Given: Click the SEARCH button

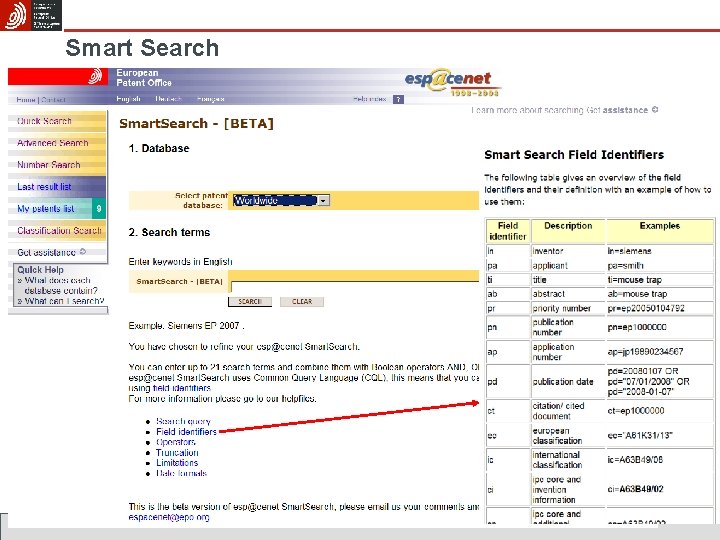Looking at the screenshot, I should pyautogui.click(x=250, y=302).
